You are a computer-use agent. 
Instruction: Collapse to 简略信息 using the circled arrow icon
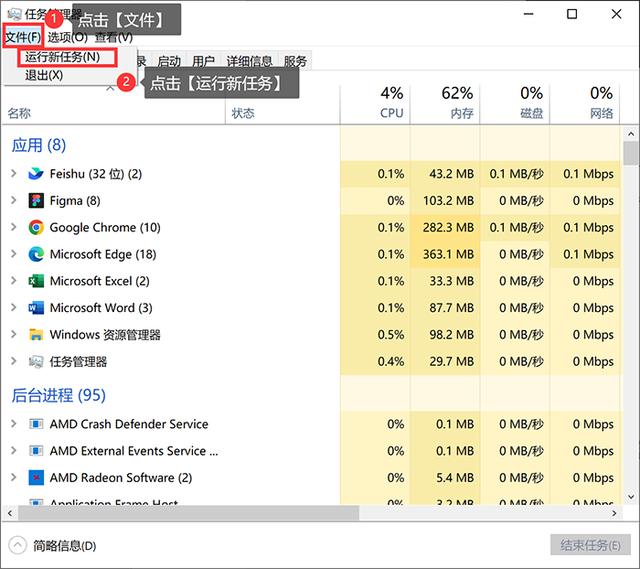tap(17, 545)
